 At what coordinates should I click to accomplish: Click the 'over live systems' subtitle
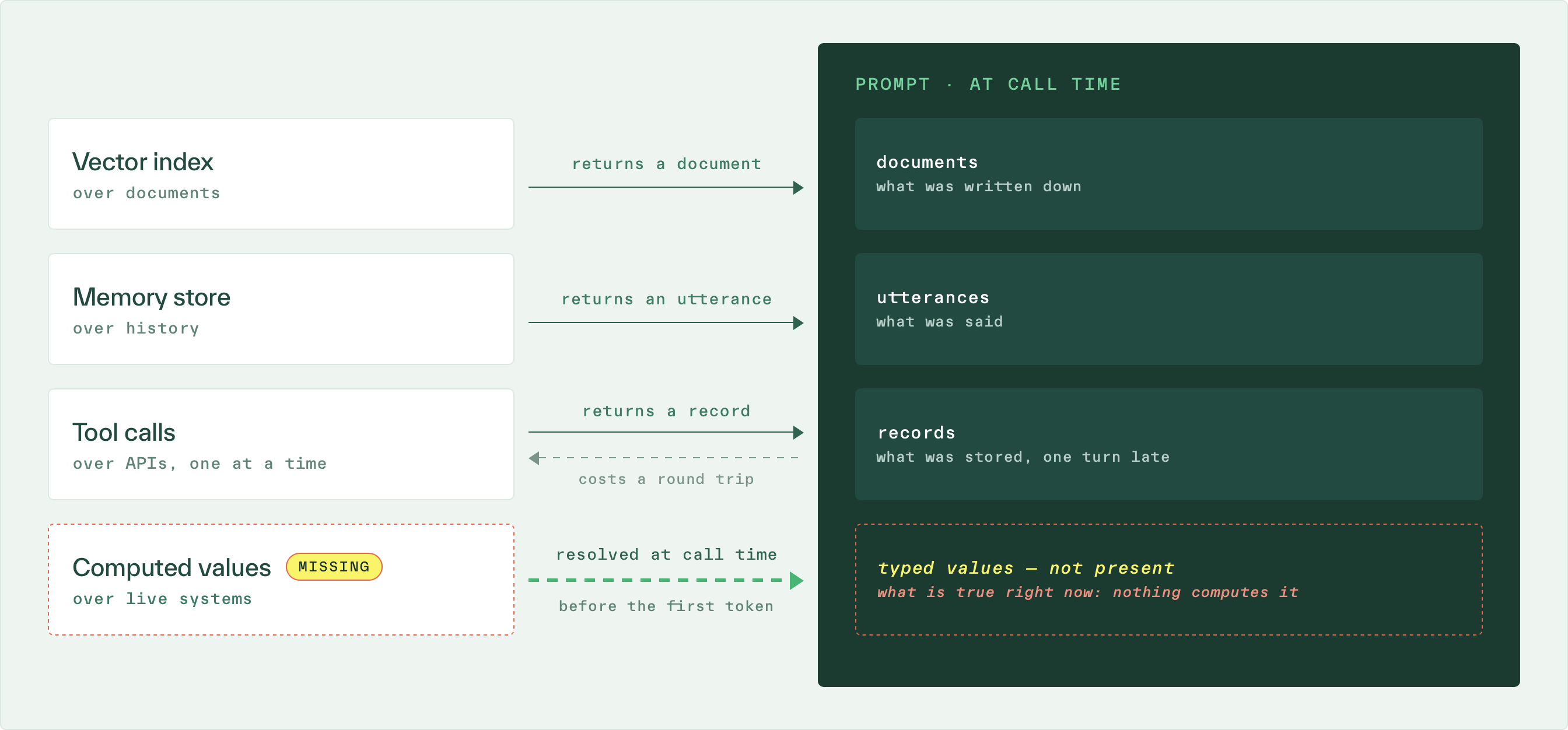pyautogui.click(x=163, y=599)
